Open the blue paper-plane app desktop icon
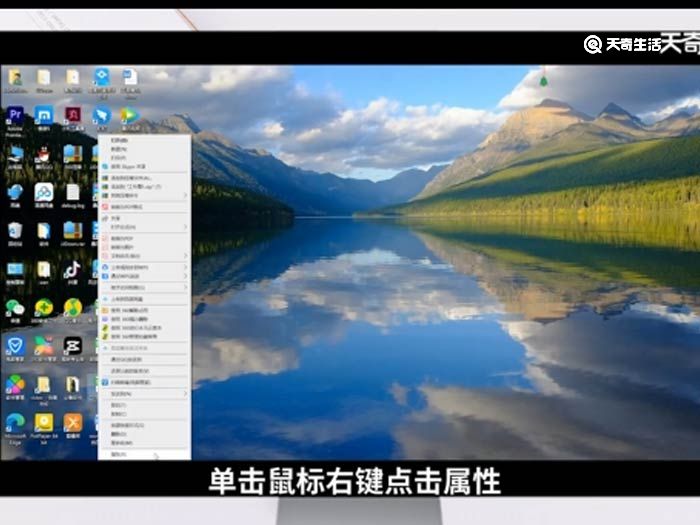This screenshot has height=525, width=700. coord(102,117)
